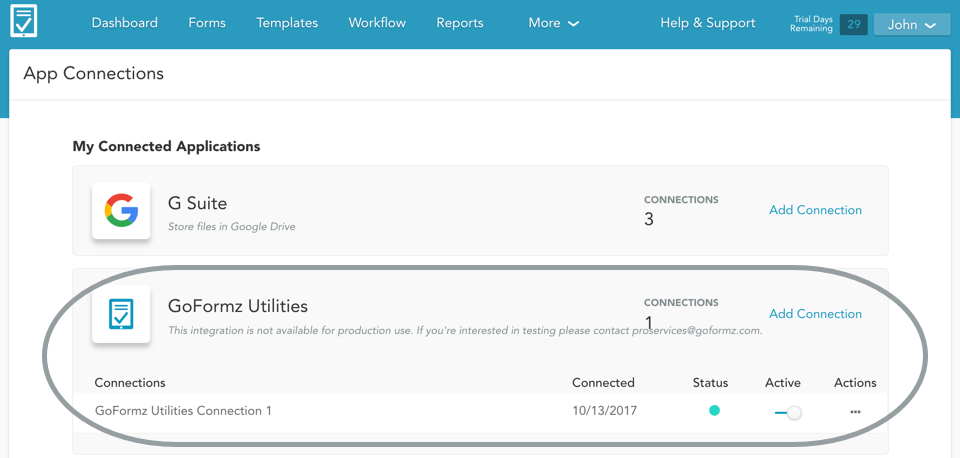This screenshot has height=458, width=960.
Task: Click the GoFormz logo in the header
Action: (24, 21)
